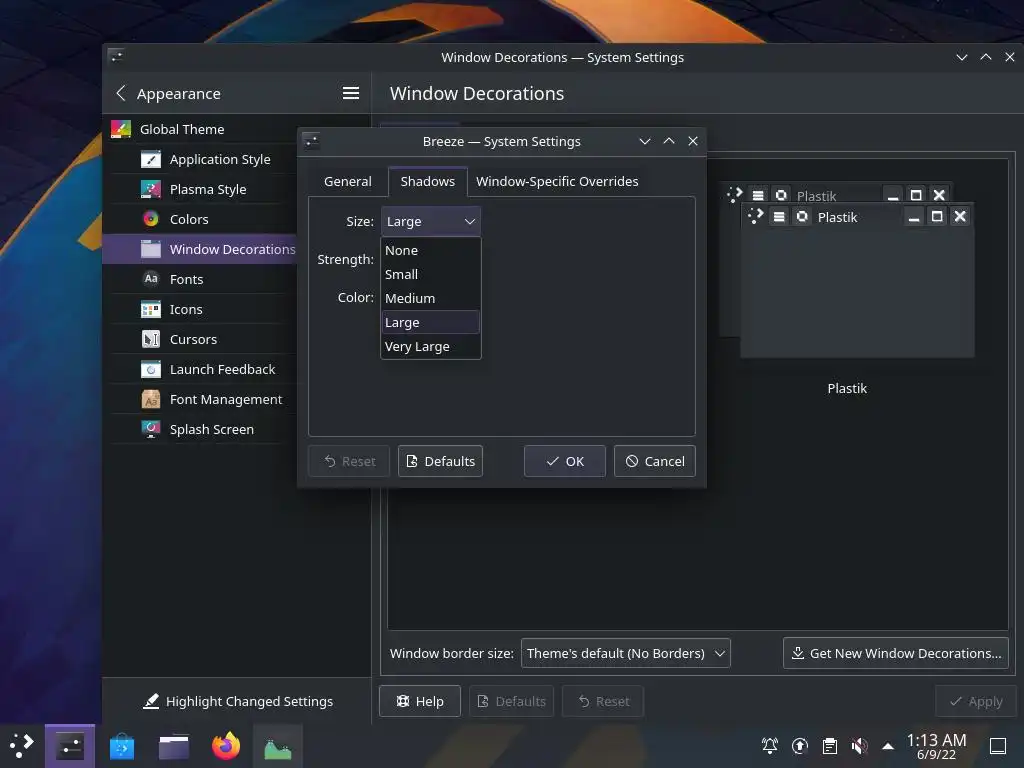Collapse the Size dropdown showing Large

[x=431, y=221]
